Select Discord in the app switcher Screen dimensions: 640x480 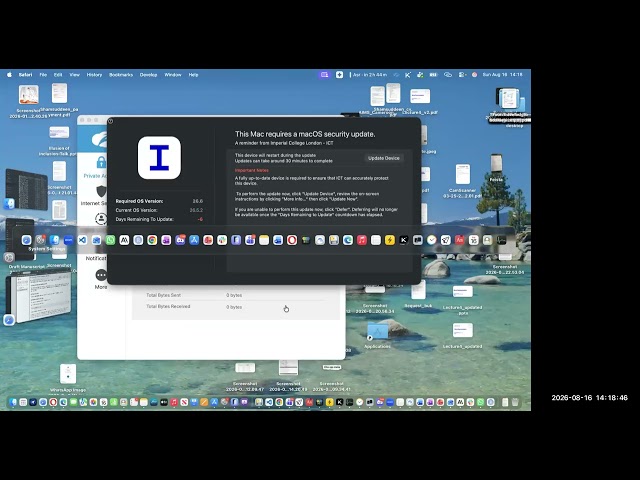[x=180, y=240]
